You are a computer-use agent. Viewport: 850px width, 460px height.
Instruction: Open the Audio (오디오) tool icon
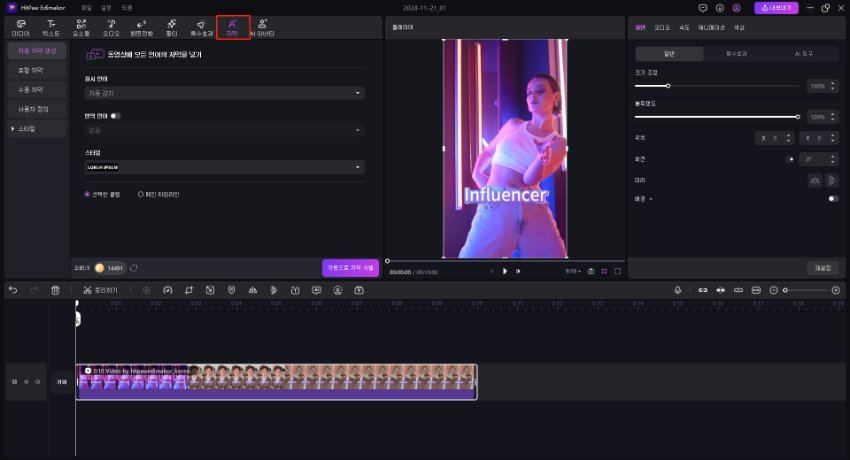pyautogui.click(x=111, y=26)
